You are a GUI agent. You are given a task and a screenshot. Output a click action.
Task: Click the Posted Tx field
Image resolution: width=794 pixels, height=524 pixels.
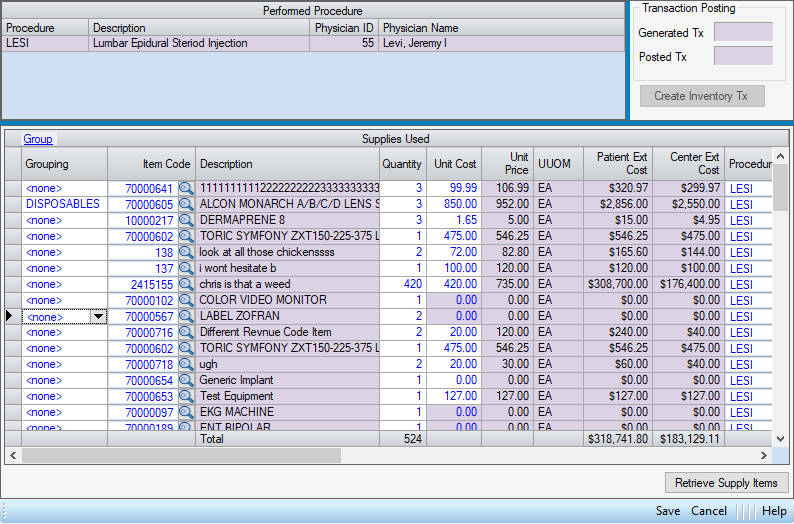click(x=743, y=56)
